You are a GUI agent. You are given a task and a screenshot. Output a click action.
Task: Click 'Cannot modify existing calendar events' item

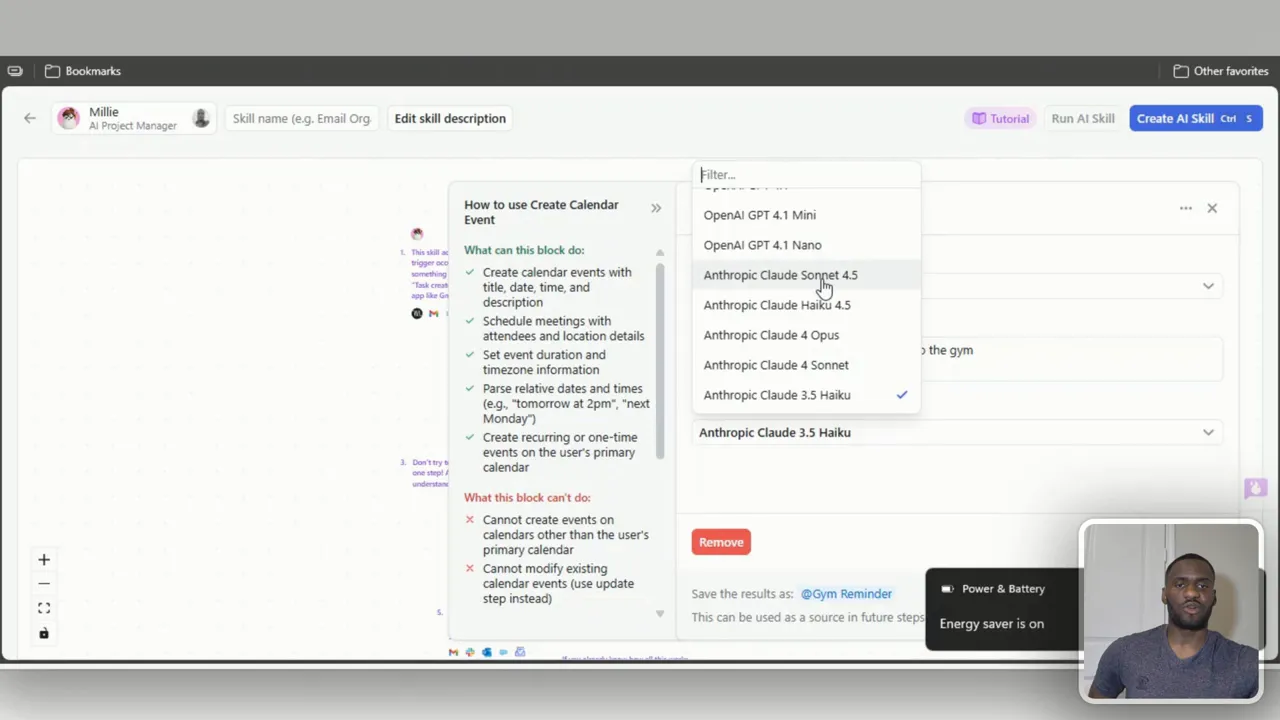pyautogui.click(x=558, y=584)
